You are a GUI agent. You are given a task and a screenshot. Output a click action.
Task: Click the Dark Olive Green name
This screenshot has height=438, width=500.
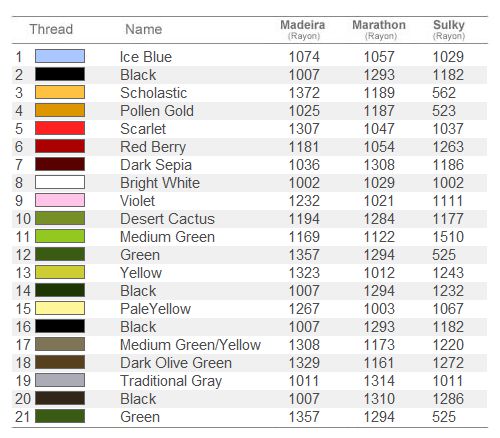click(x=176, y=363)
